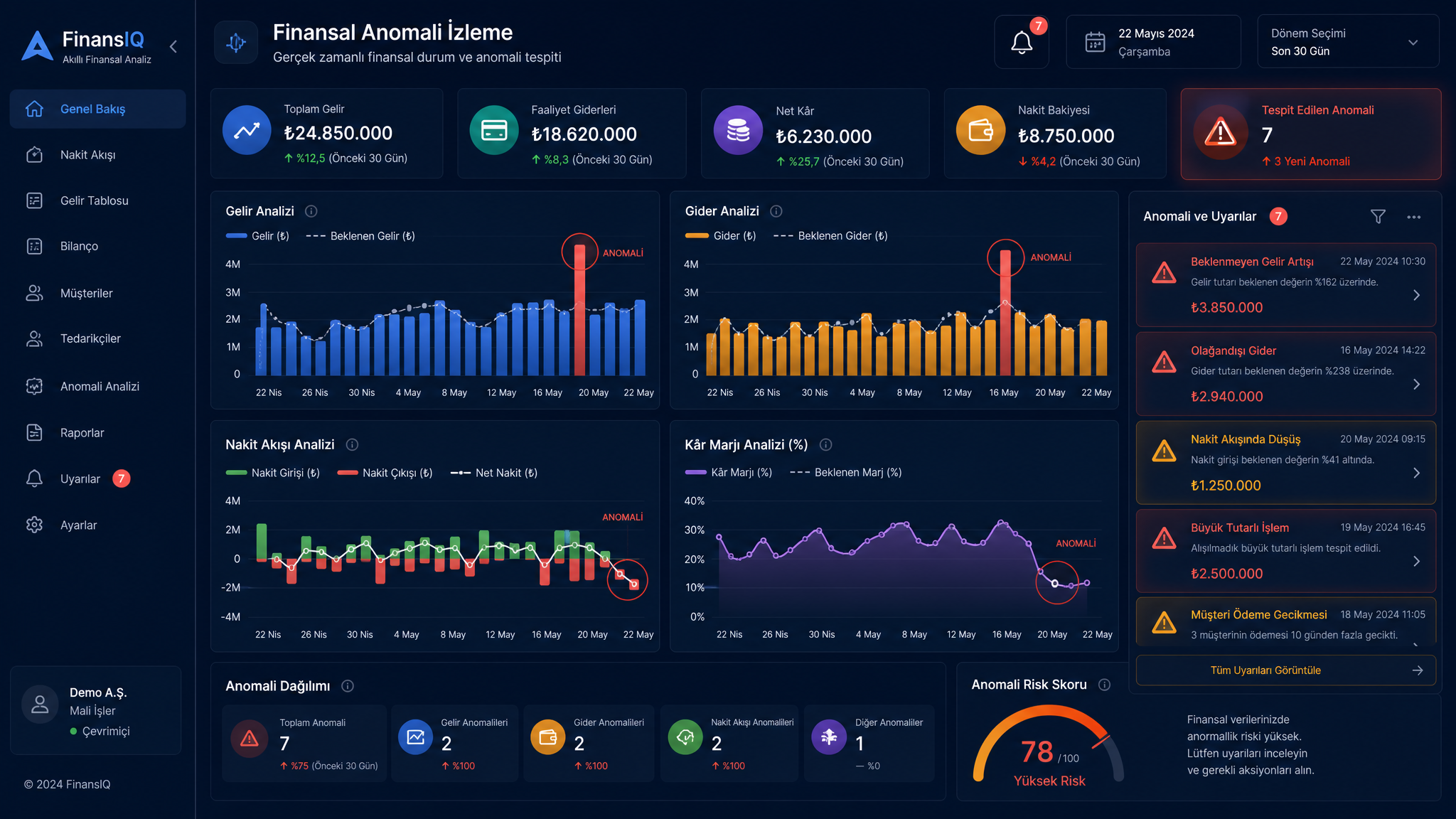The height and width of the screenshot is (819, 1456).
Task: Open the notification bell with badge 7
Action: (1022, 42)
